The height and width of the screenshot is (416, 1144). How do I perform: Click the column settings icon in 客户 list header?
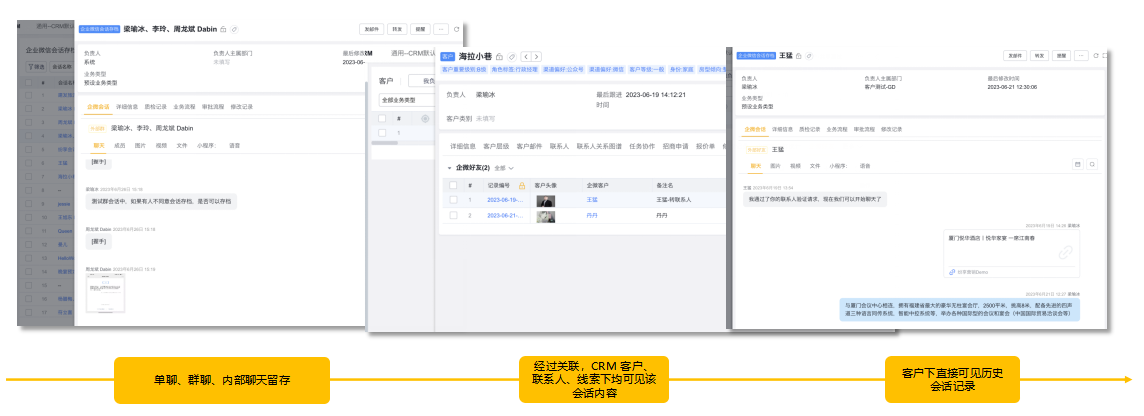point(425,118)
